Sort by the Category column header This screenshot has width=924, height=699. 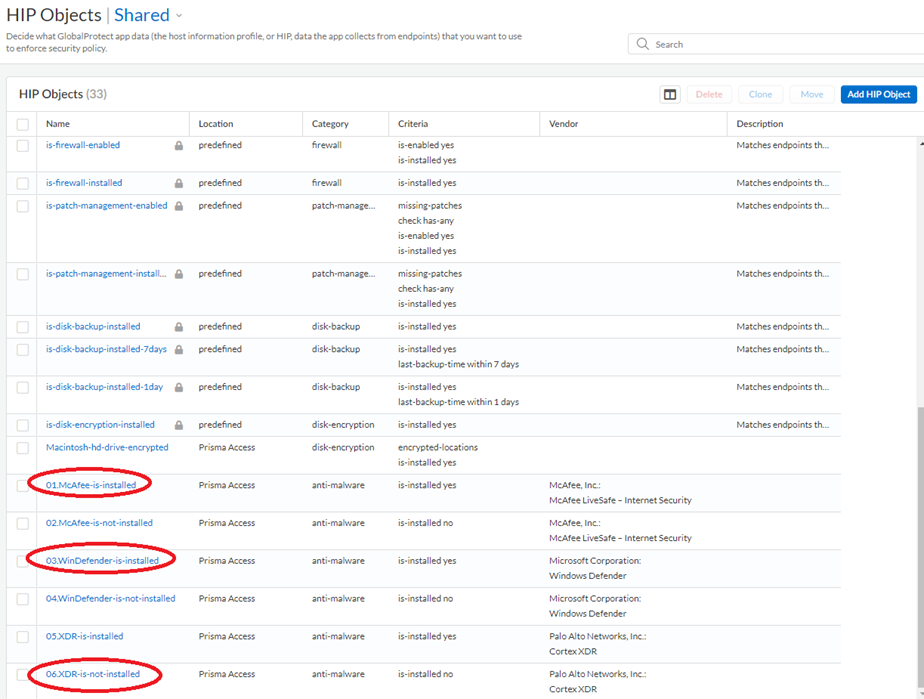[330, 124]
